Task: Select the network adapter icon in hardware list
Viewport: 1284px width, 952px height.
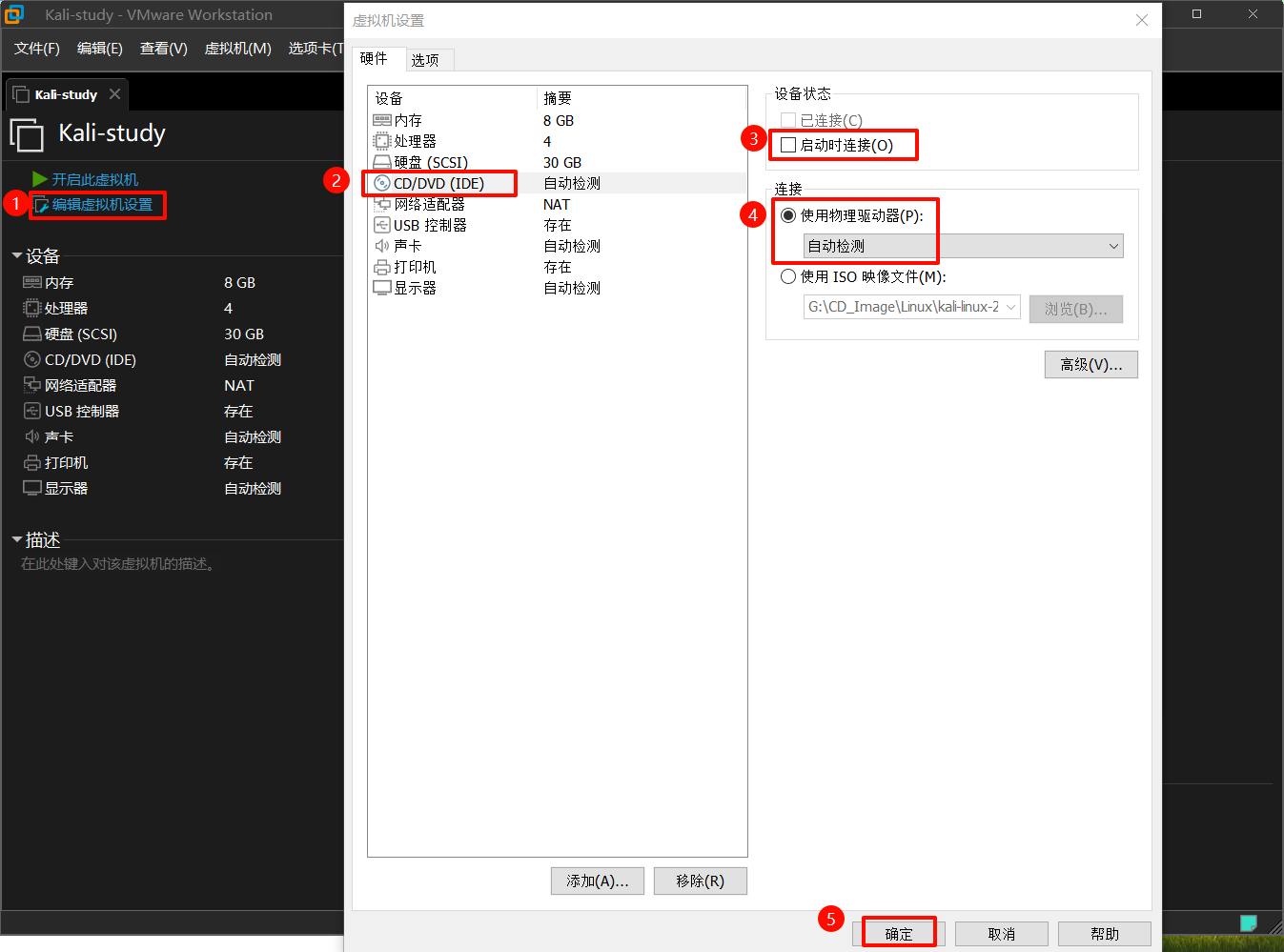Action: point(382,204)
